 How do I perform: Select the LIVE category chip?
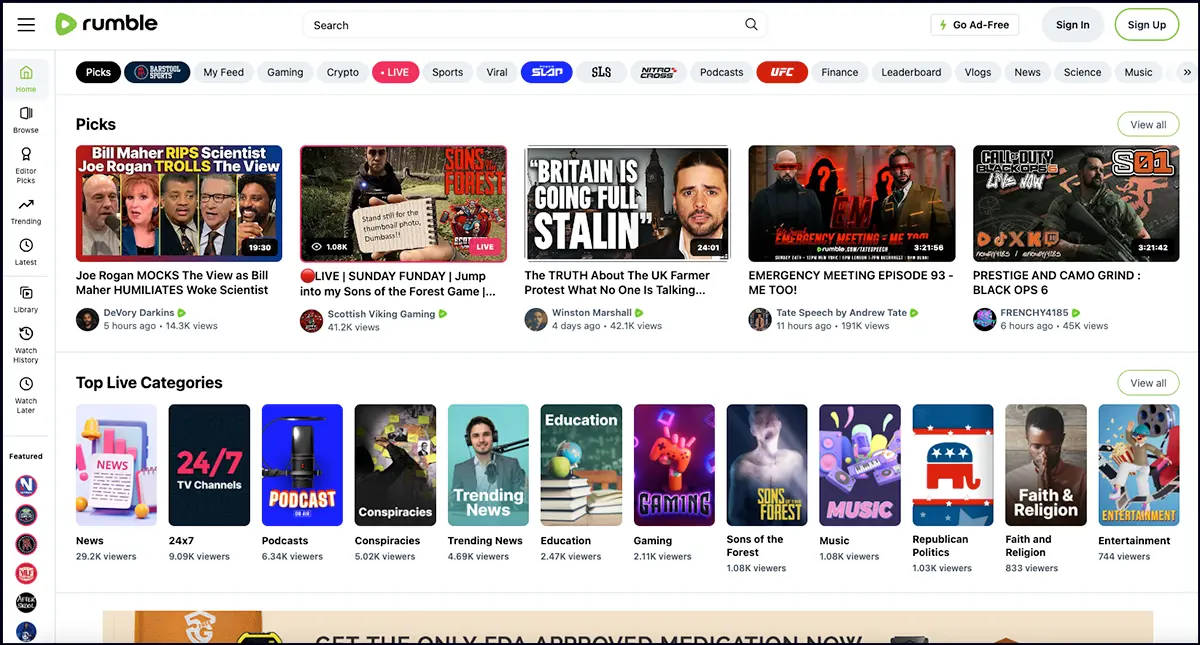396,72
